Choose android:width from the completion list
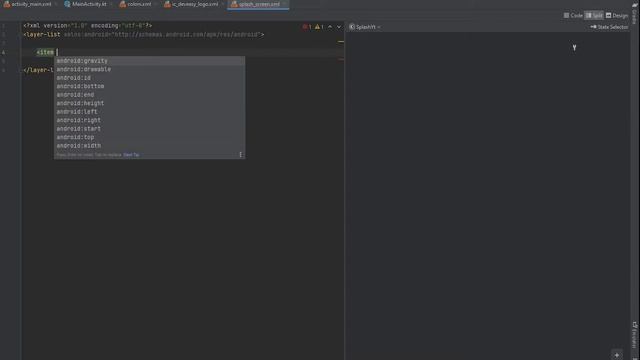The image size is (640, 360). 149,146
